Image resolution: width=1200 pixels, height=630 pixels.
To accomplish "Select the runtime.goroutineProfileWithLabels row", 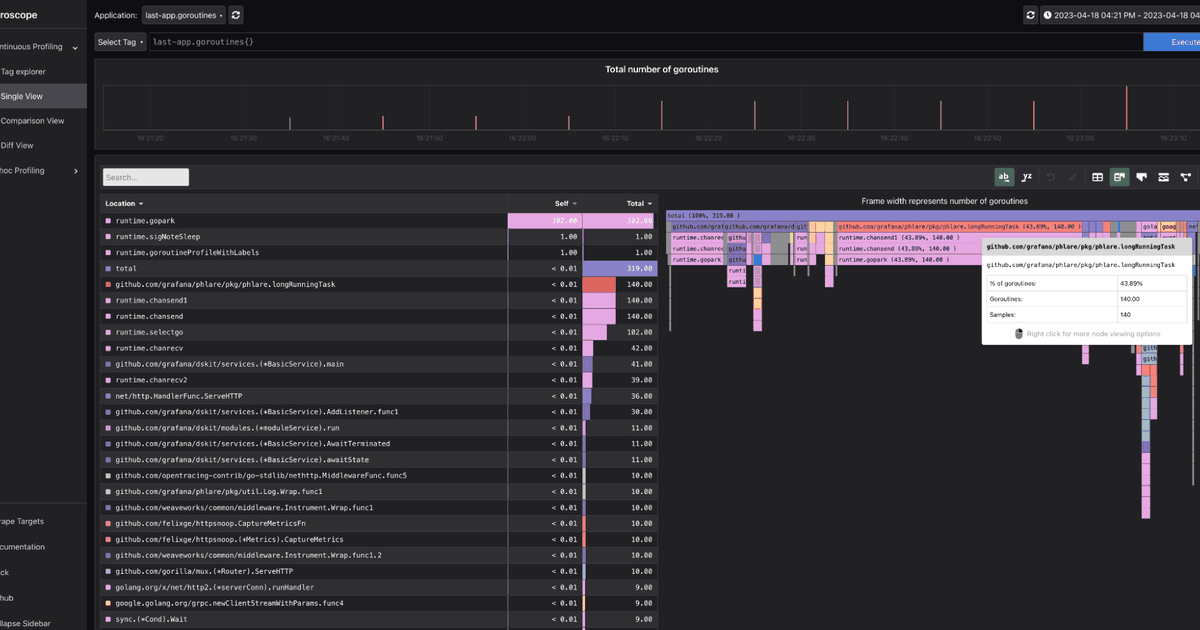I will (380, 252).
